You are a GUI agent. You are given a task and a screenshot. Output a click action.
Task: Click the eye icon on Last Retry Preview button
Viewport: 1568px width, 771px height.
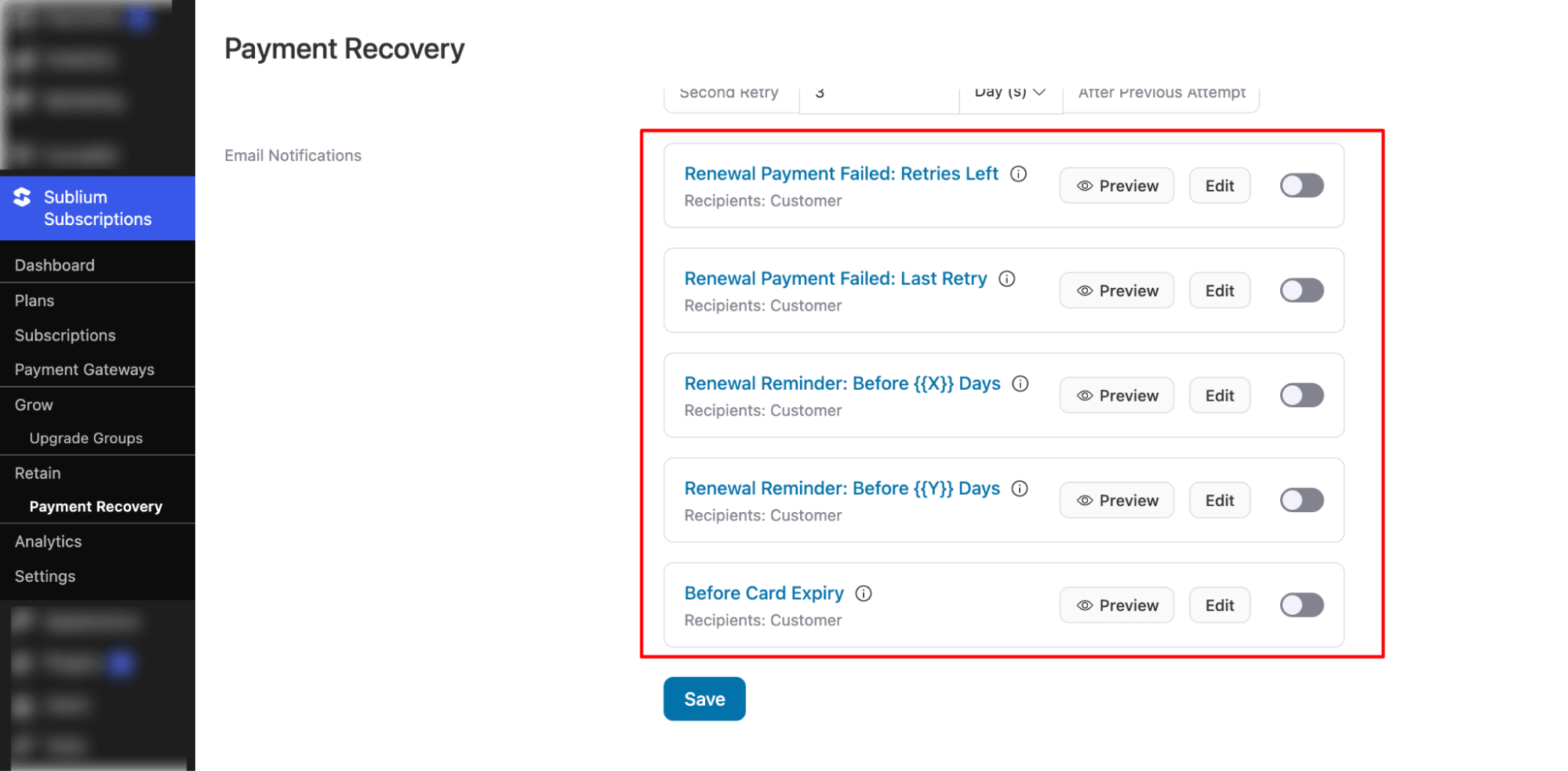pyautogui.click(x=1084, y=290)
